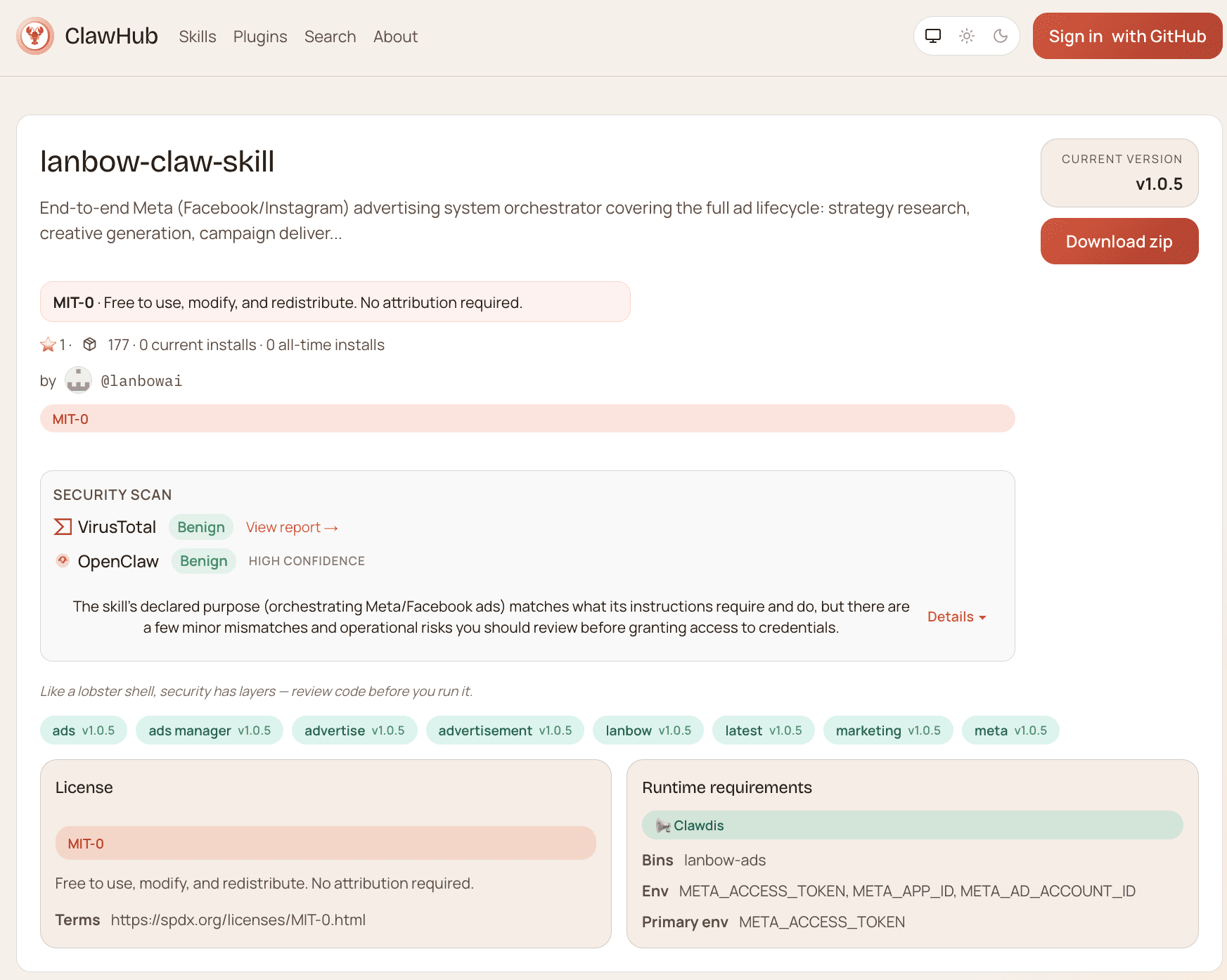Click the MIT-0 license banner text
Viewport: 1227px width, 980px height.
(288, 302)
